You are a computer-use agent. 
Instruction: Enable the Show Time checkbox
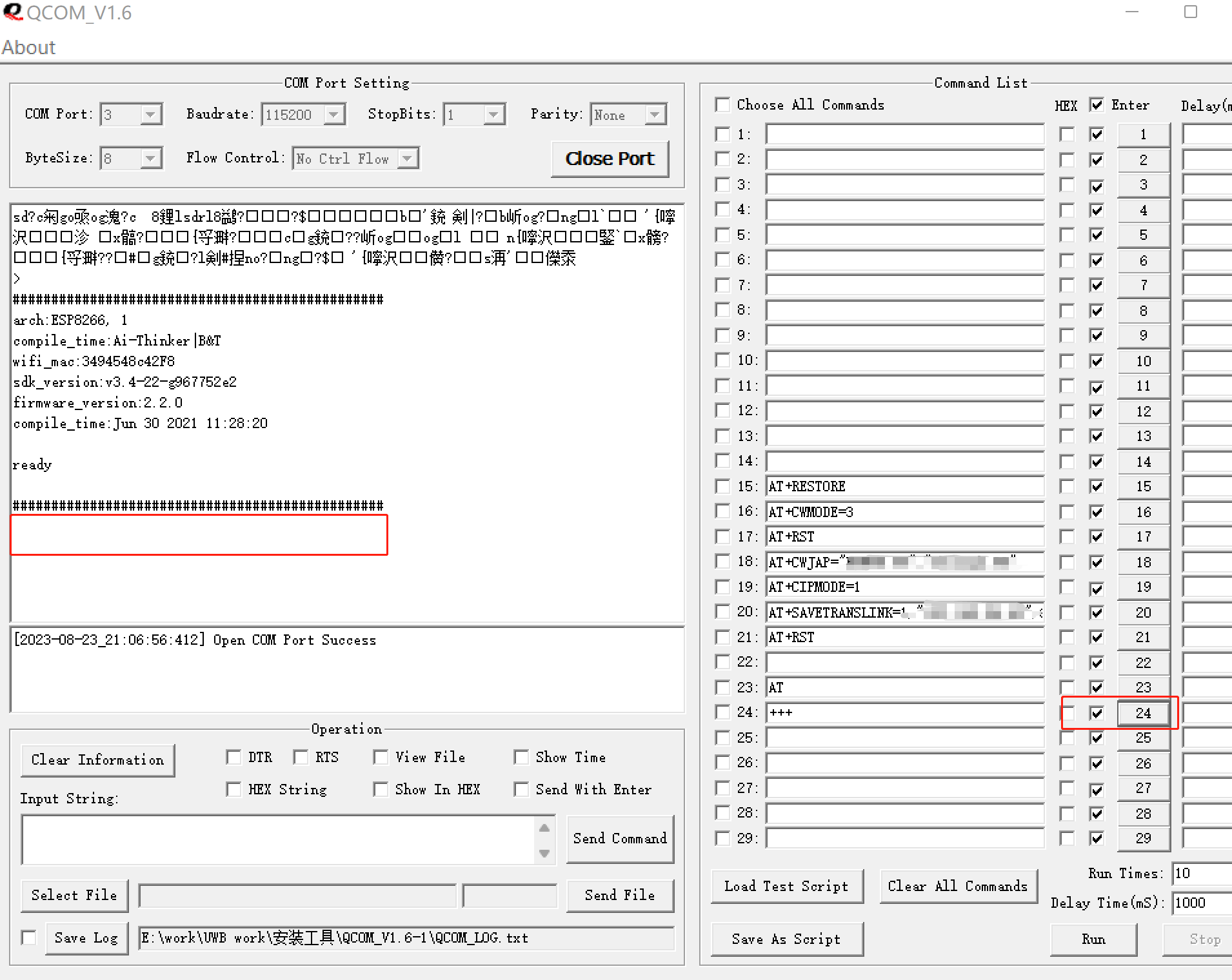point(521,757)
